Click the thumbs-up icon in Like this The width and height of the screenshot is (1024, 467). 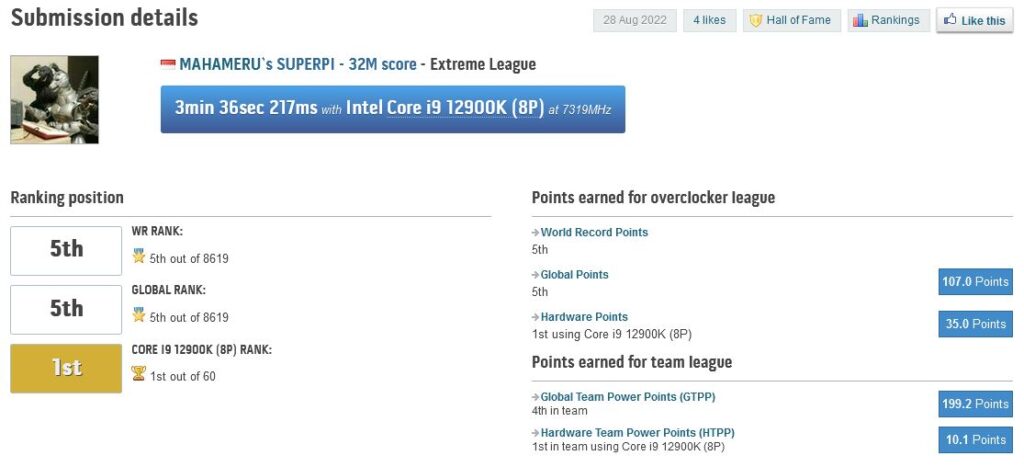[x=950, y=20]
